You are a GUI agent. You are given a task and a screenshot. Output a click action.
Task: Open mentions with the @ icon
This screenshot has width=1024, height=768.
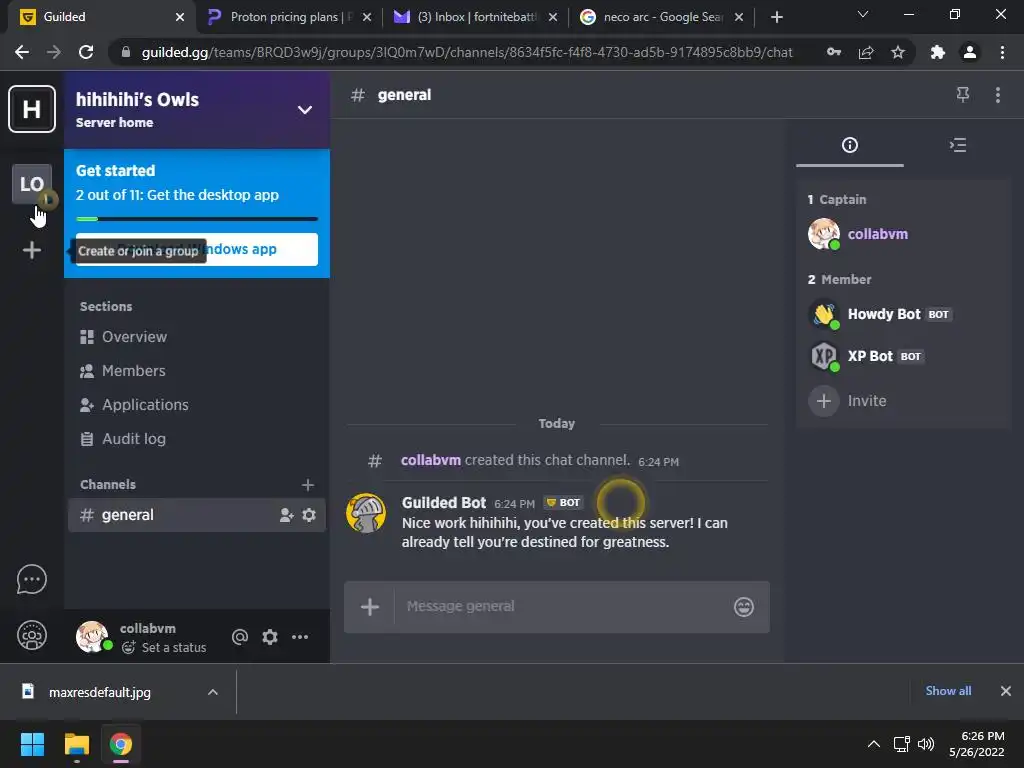(x=240, y=637)
